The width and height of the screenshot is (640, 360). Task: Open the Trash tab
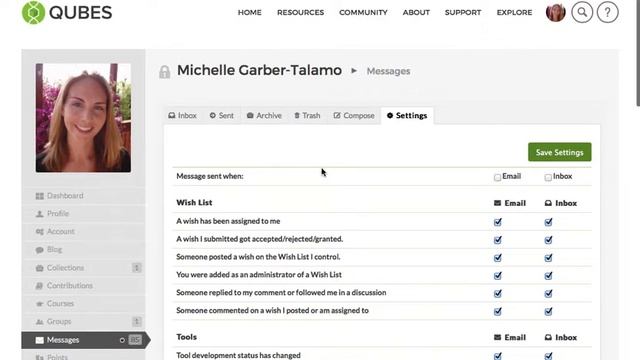point(307,116)
